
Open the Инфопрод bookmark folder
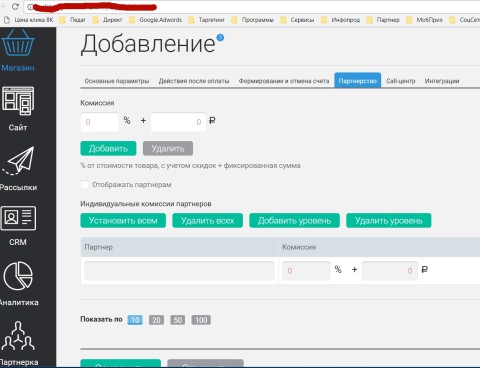(x=340, y=20)
